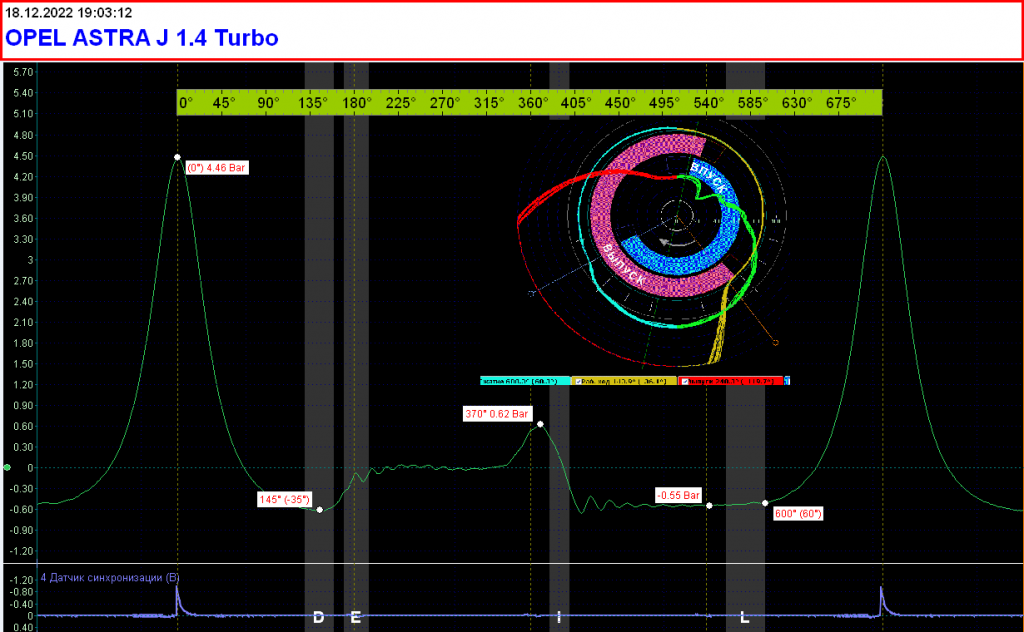
Task: Click the 45° tick on the angle ruler
Action: (x=224, y=103)
